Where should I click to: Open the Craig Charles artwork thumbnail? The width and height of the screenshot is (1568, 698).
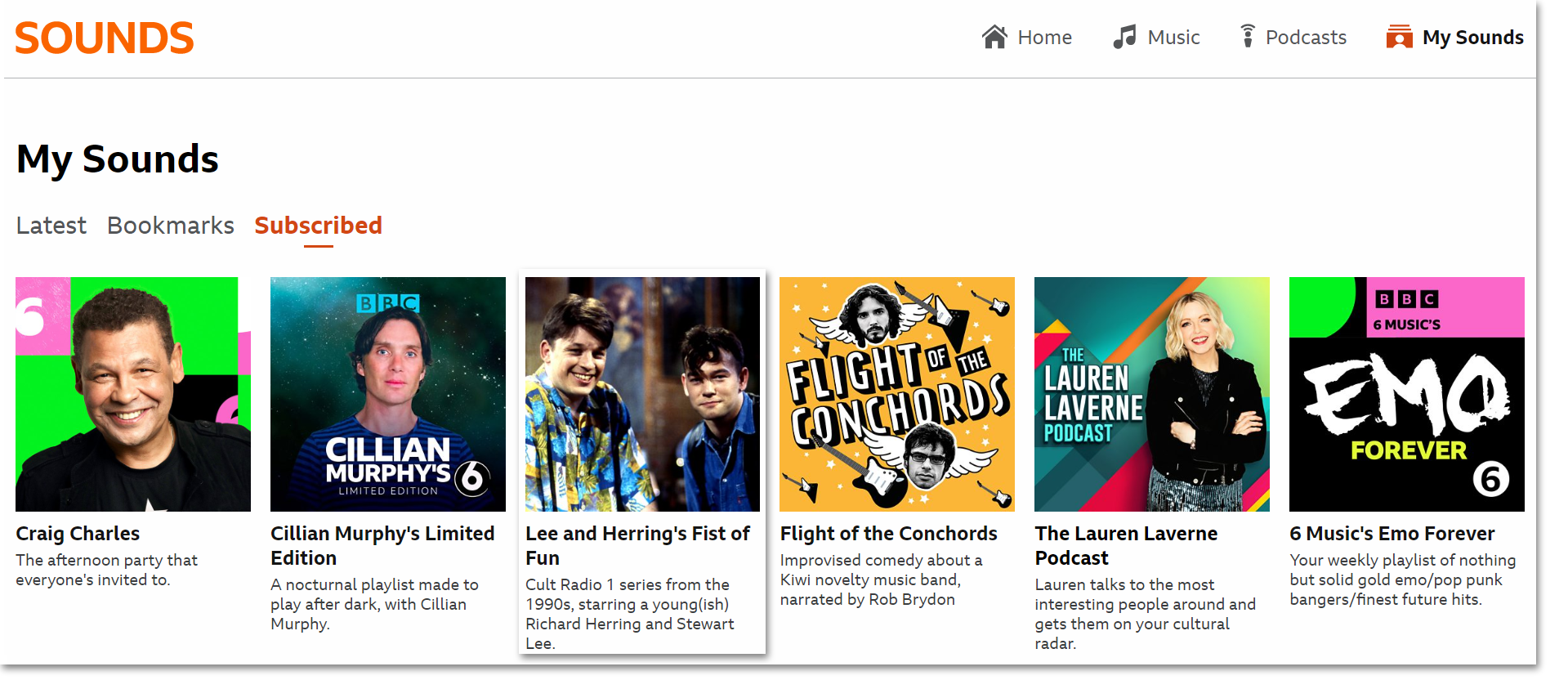point(133,394)
